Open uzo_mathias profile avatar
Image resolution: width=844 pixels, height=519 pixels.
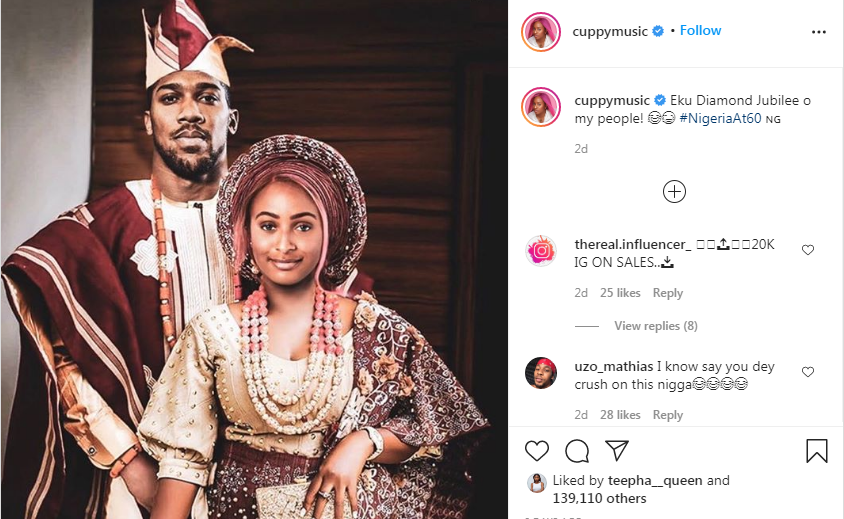[541, 373]
